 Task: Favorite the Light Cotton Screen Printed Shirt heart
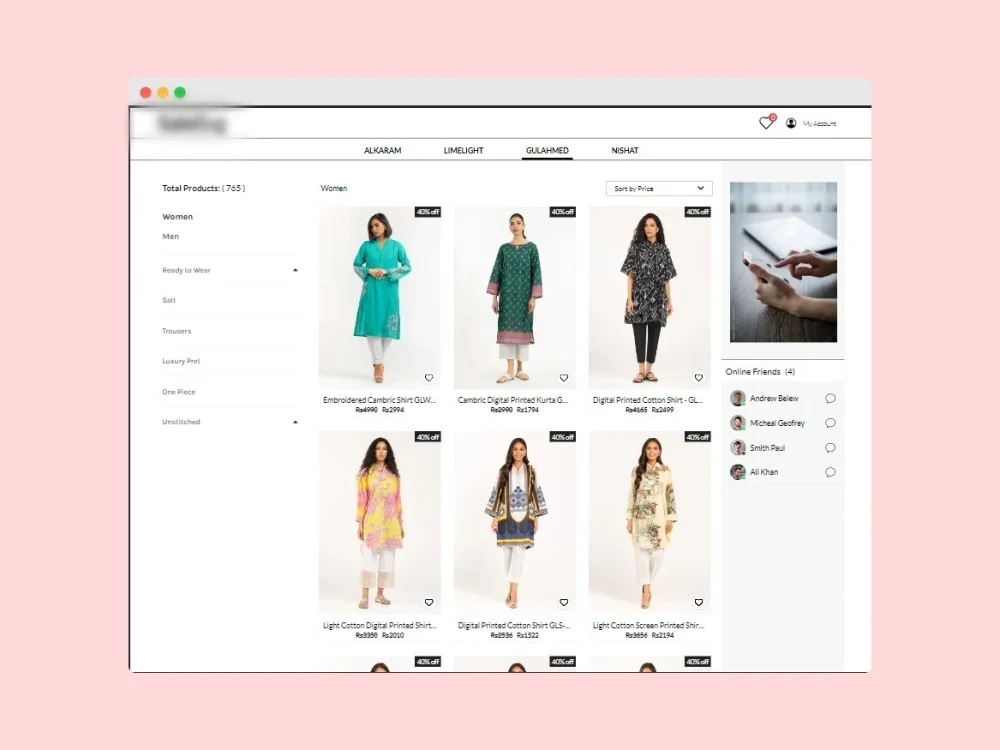tap(699, 603)
